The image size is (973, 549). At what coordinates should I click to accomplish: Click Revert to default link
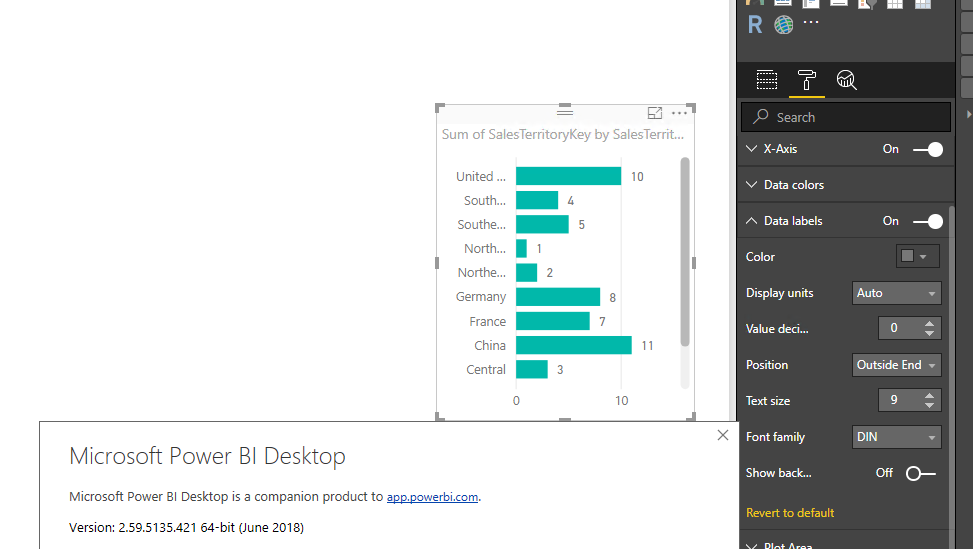tap(790, 513)
